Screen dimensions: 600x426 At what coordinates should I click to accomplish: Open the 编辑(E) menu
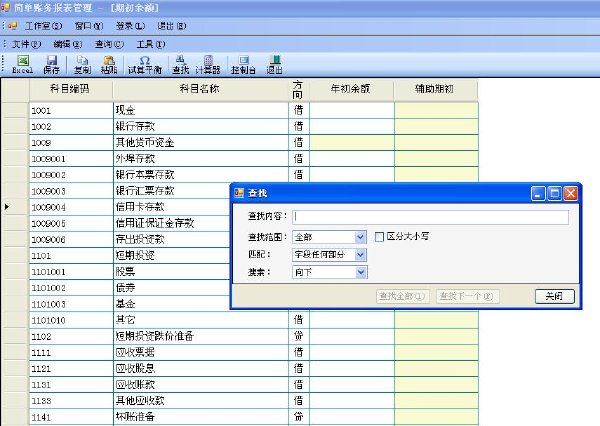click(x=68, y=44)
